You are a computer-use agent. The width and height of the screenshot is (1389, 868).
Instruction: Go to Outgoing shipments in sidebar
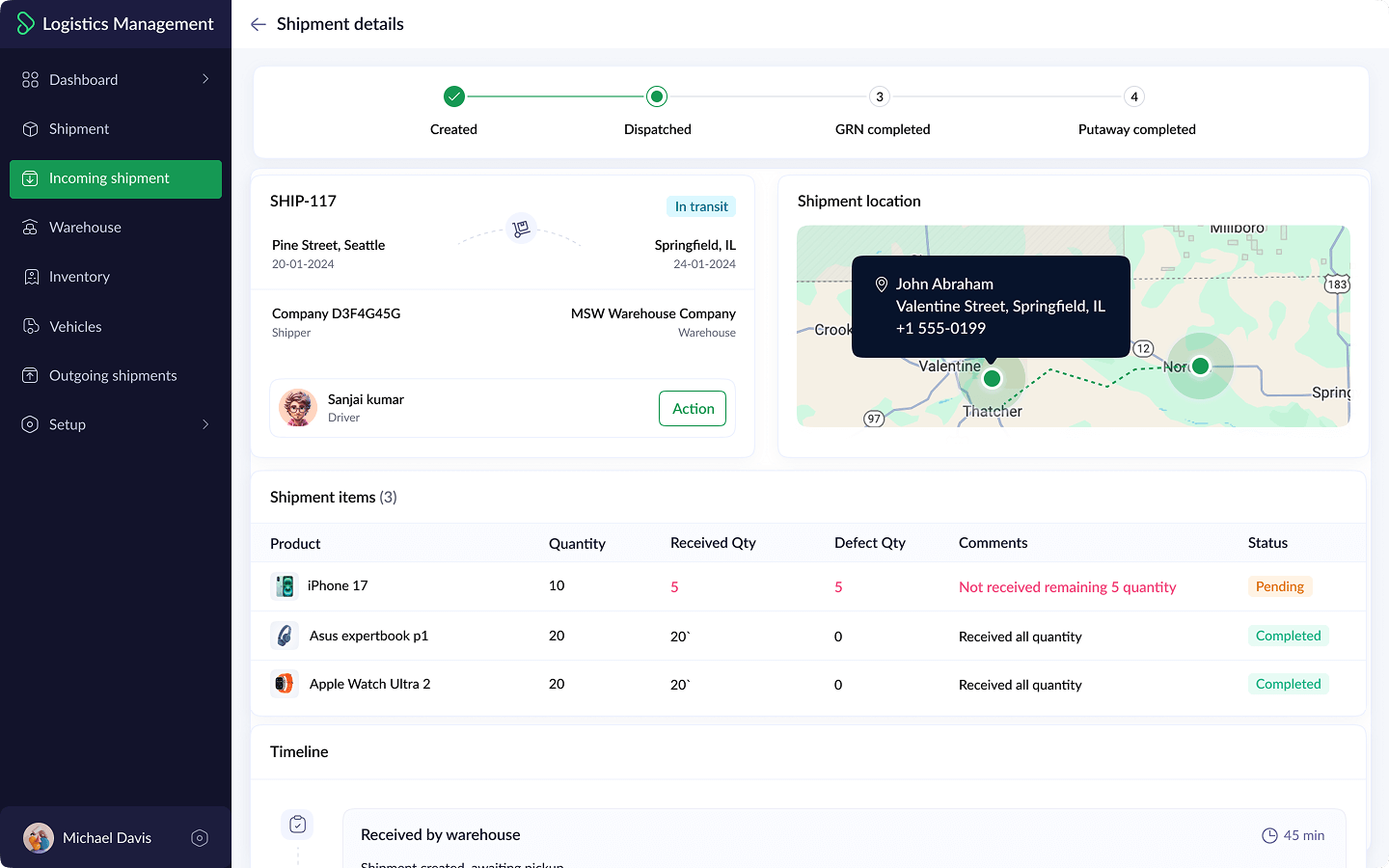(x=113, y=375)
